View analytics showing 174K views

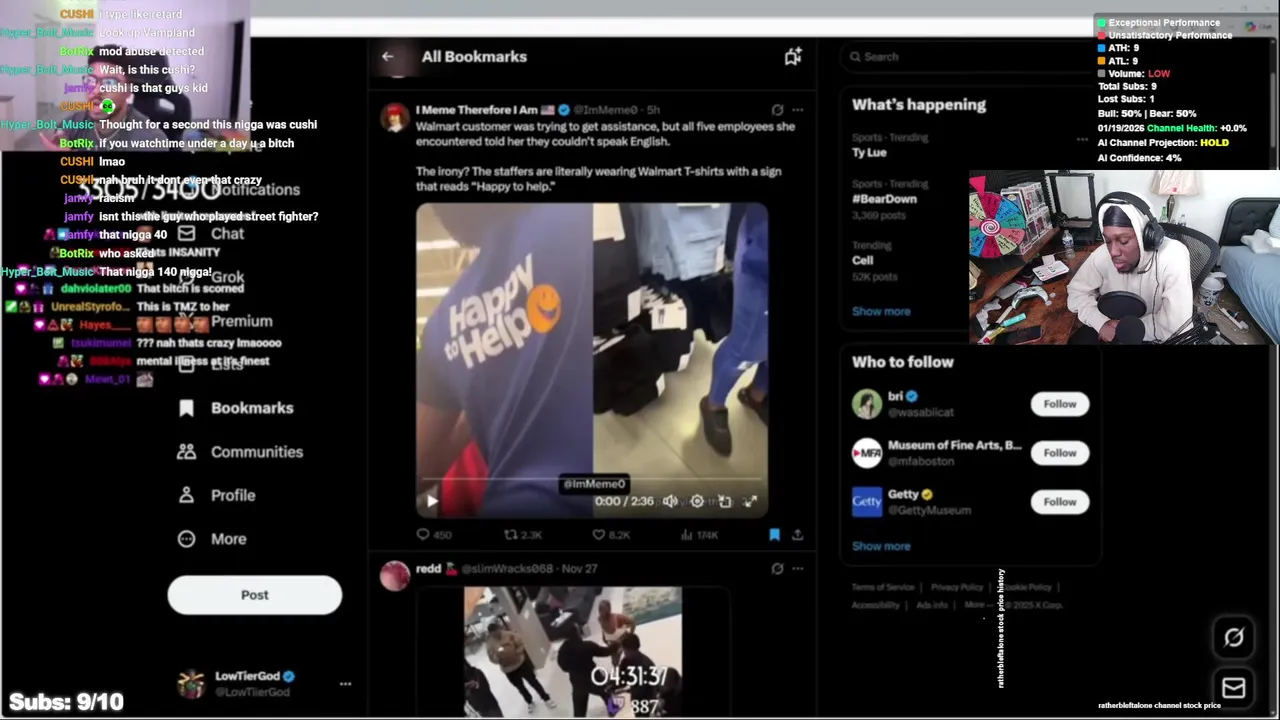click(698, 535)
